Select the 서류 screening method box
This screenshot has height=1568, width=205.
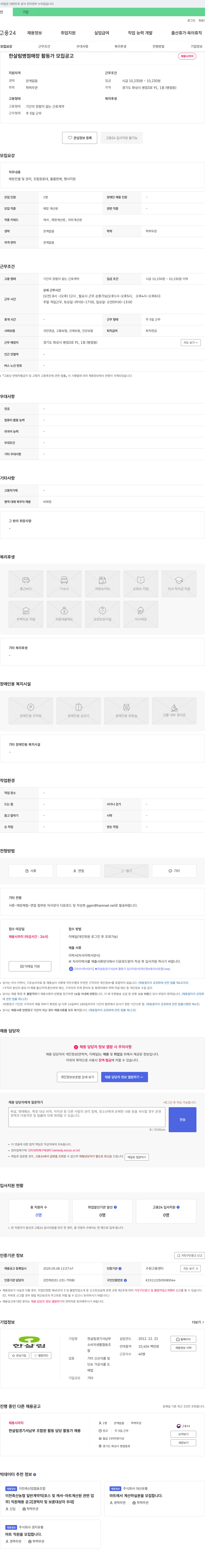tap(30, 871)
